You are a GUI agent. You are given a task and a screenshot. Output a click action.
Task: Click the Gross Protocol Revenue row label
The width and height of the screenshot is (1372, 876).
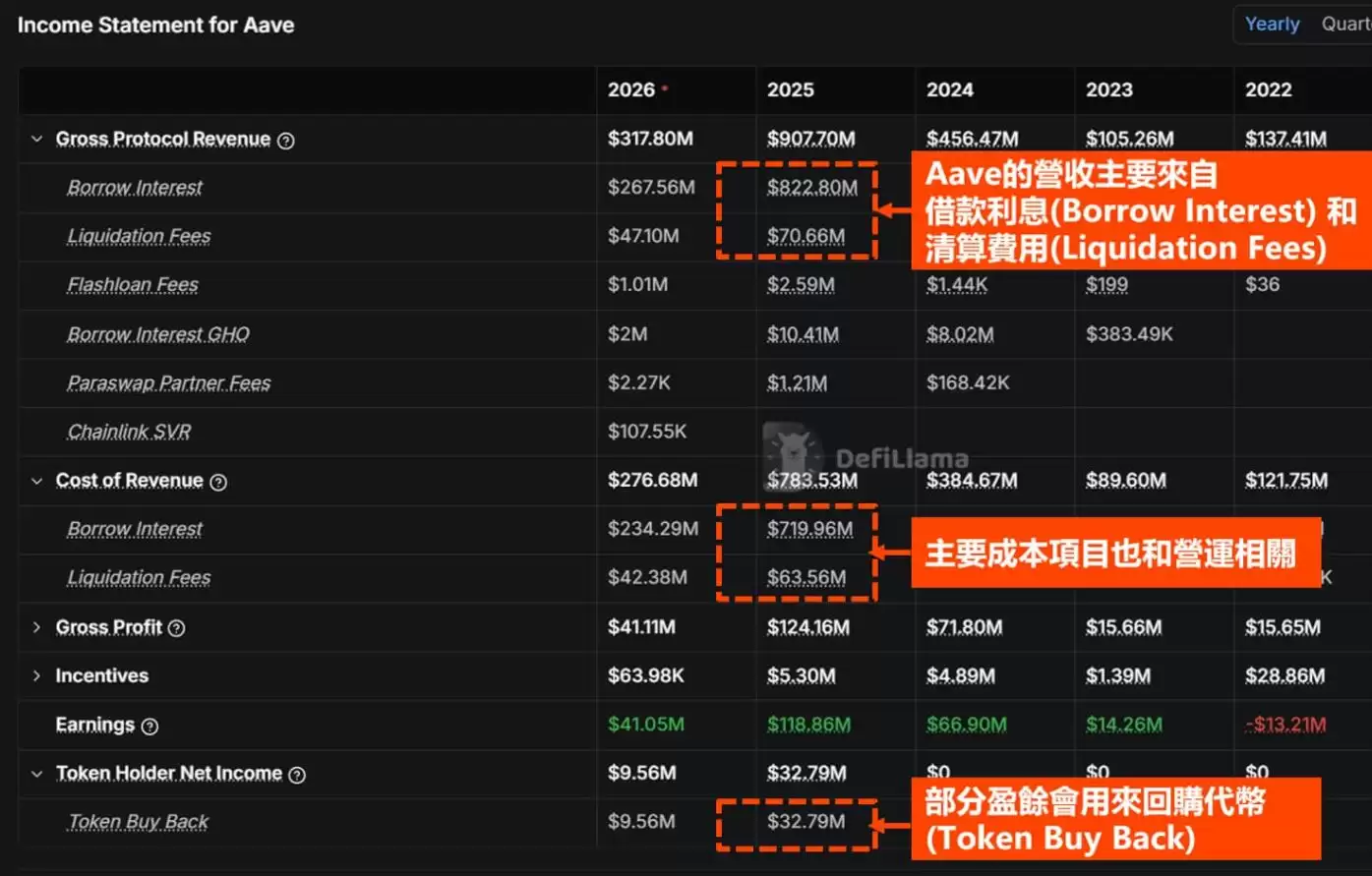[x=163, y=139]
